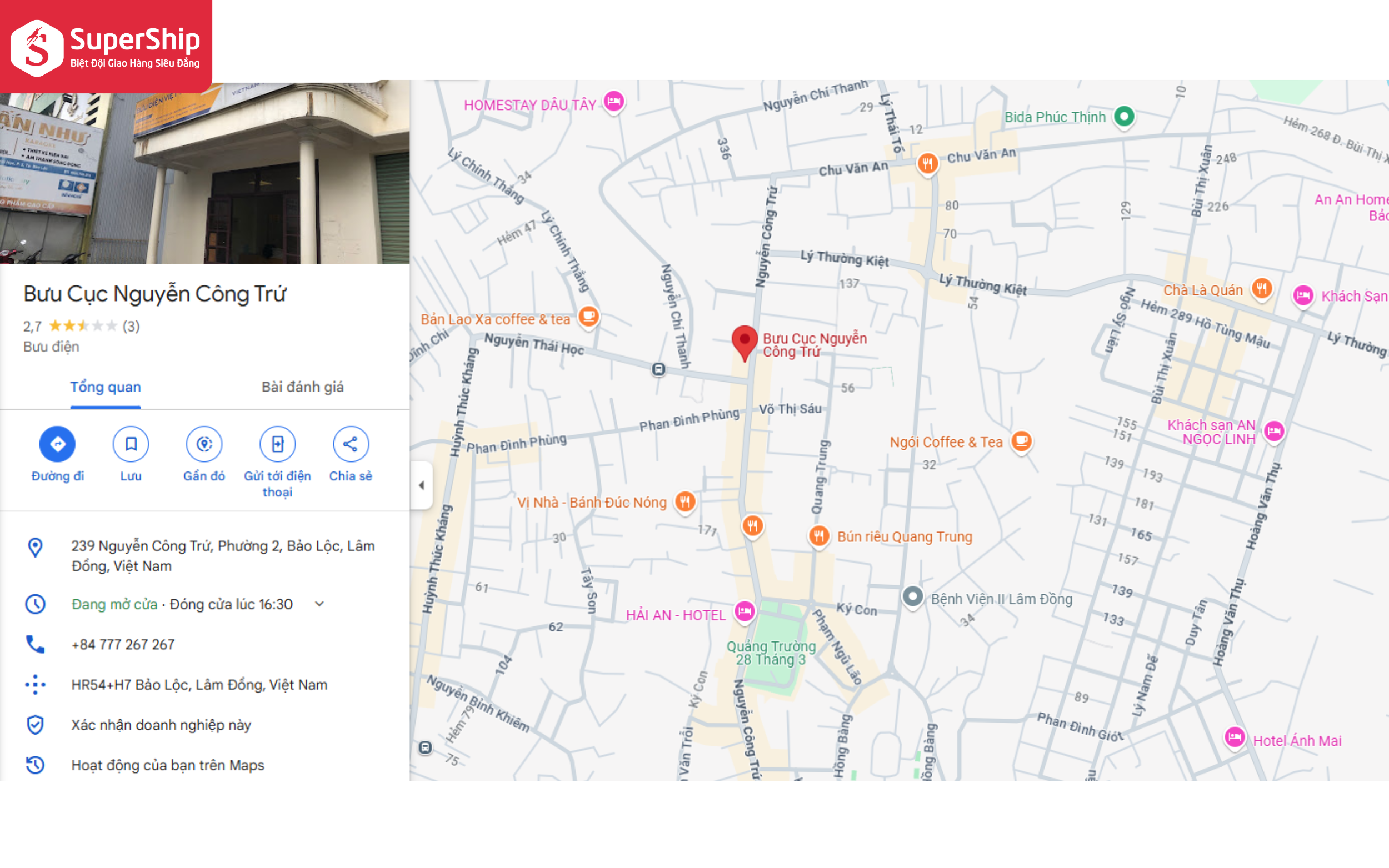Click the opening hours clock icon
The image size is (1389, 868).
tap(36, 604)
